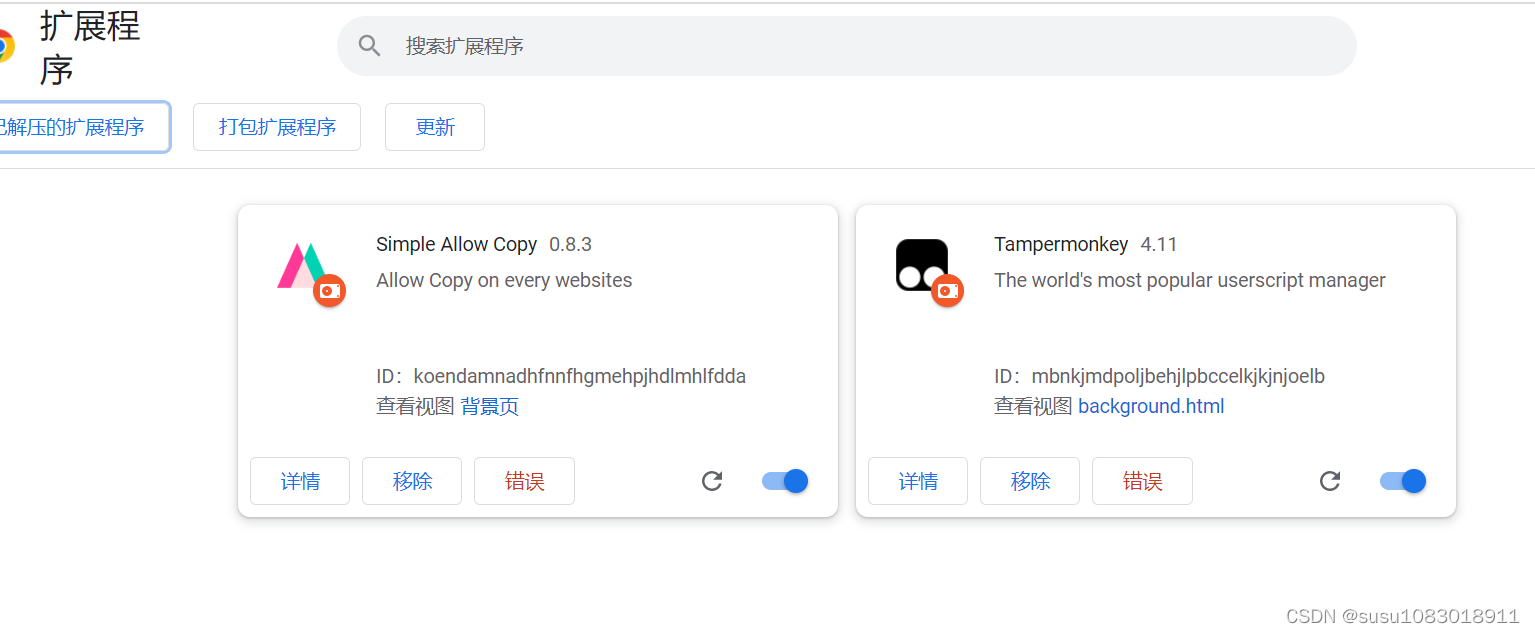Image resolution: width=1535 pixels, height=633 pixels.
Task: Click 打包扩展程序 button
Action: click(x=277, y=127)
